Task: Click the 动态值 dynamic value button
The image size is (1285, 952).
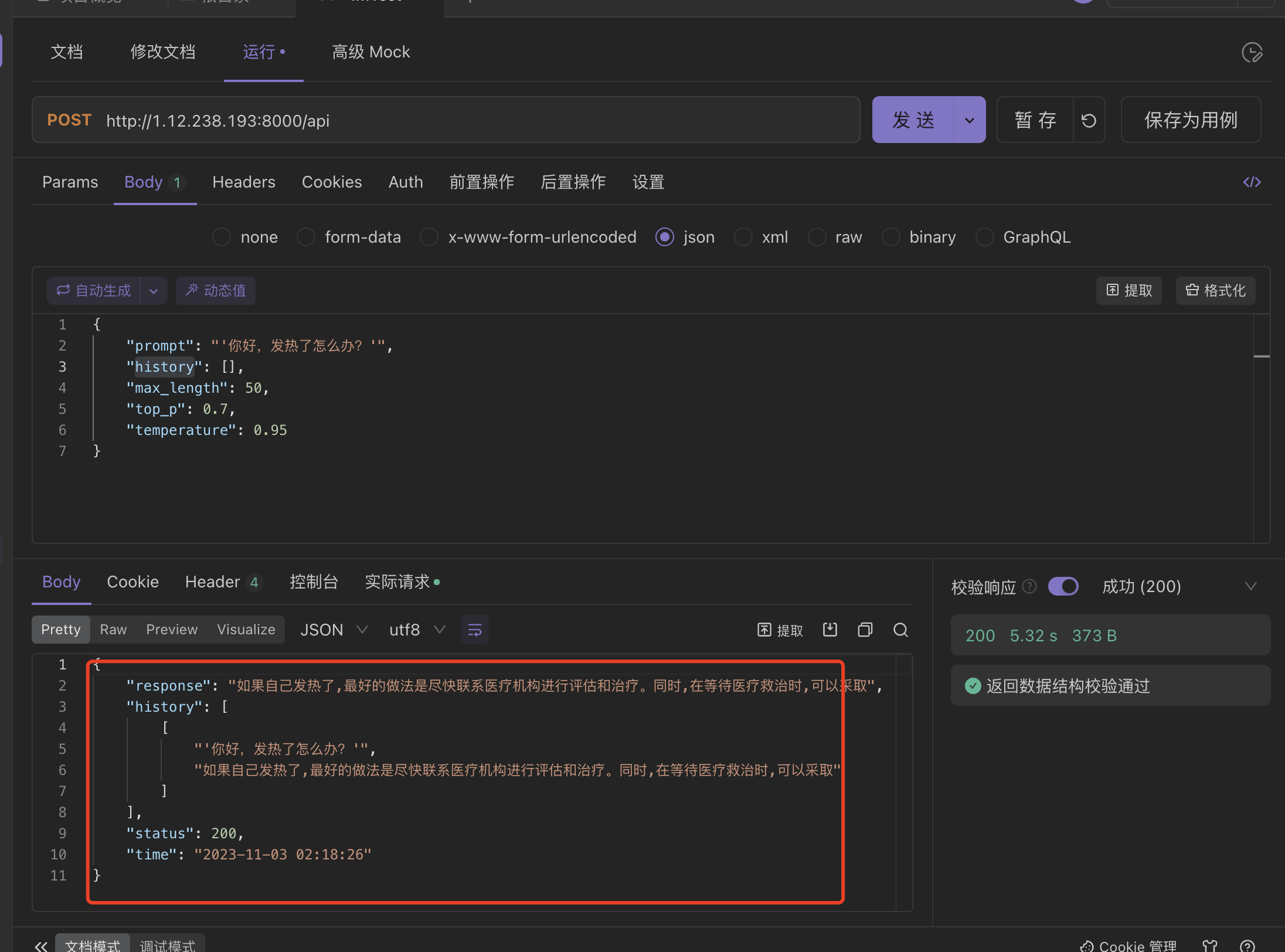Action: click(x=215, y=290)
